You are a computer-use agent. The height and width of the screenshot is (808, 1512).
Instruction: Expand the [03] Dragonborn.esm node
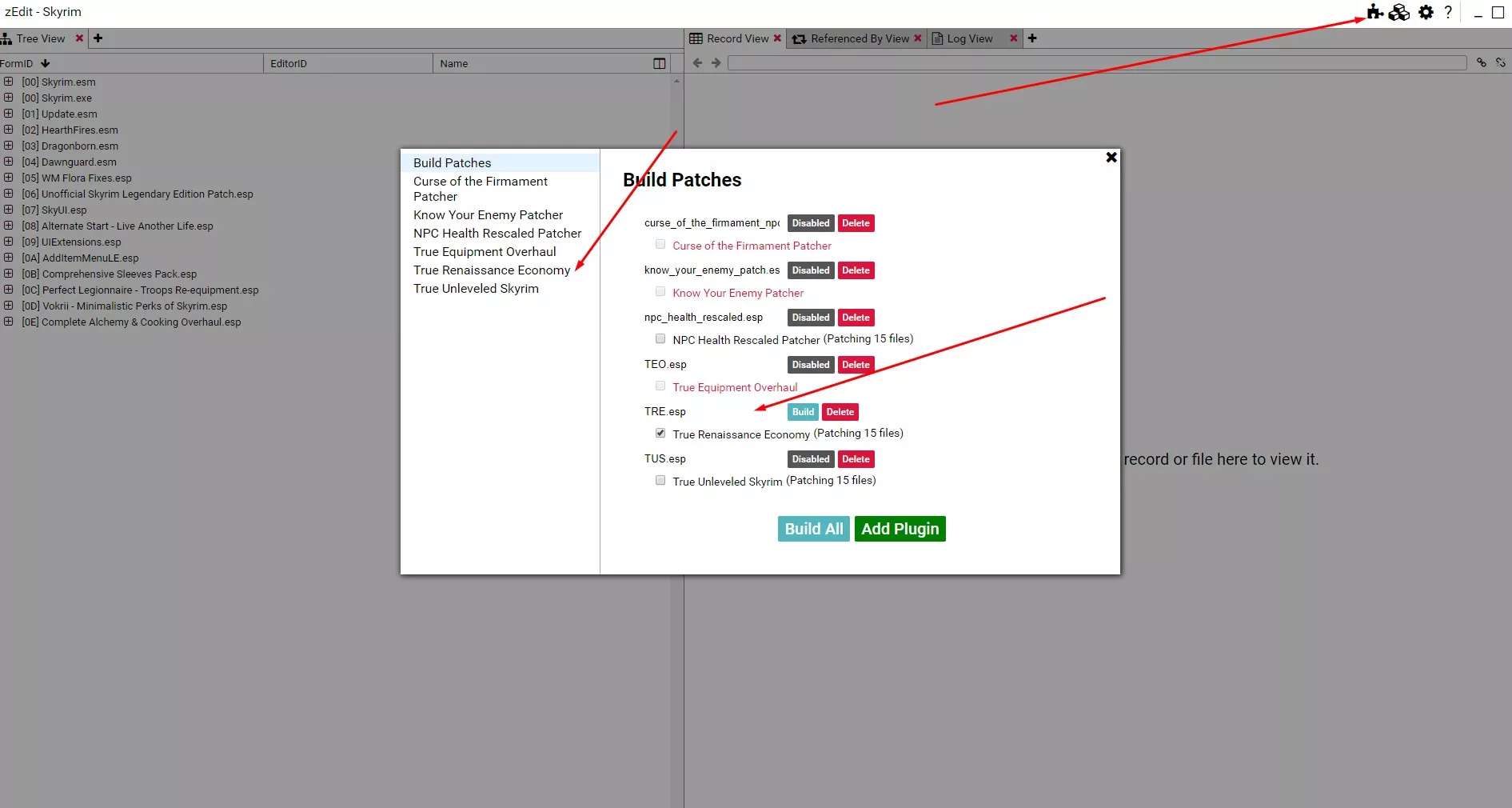(8, 146)
